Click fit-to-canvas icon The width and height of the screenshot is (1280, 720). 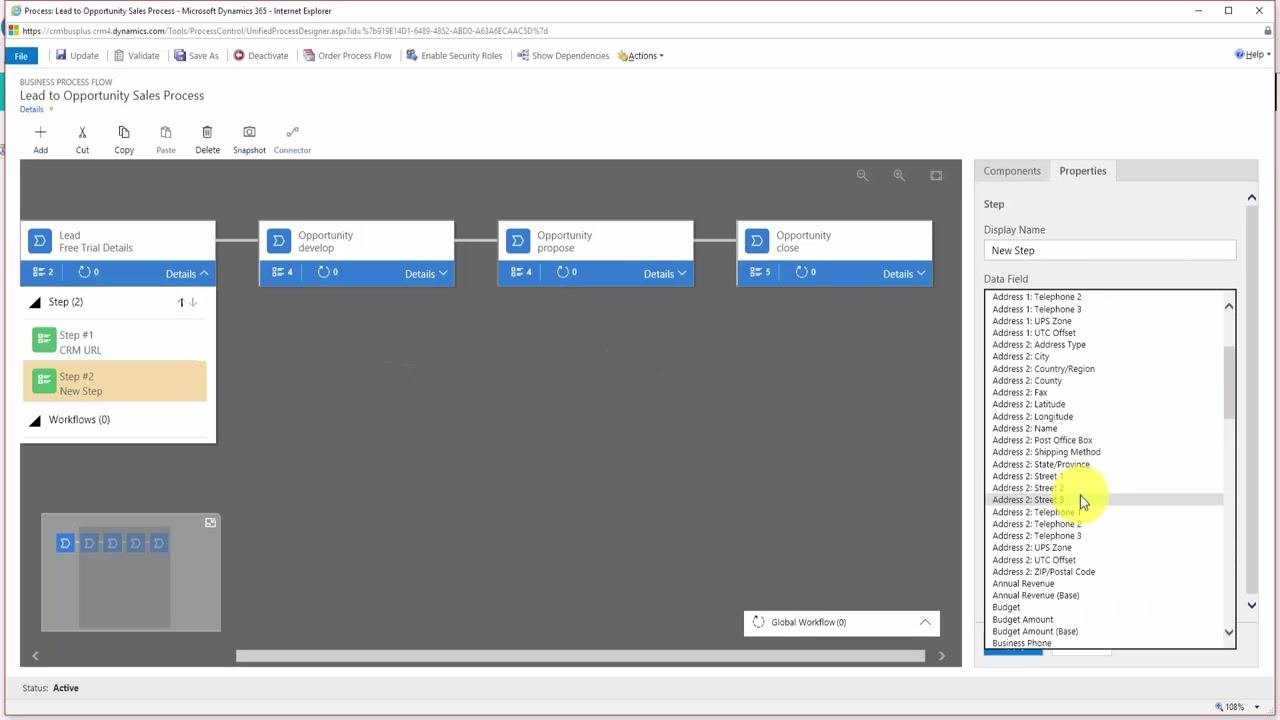pos(936,175)
